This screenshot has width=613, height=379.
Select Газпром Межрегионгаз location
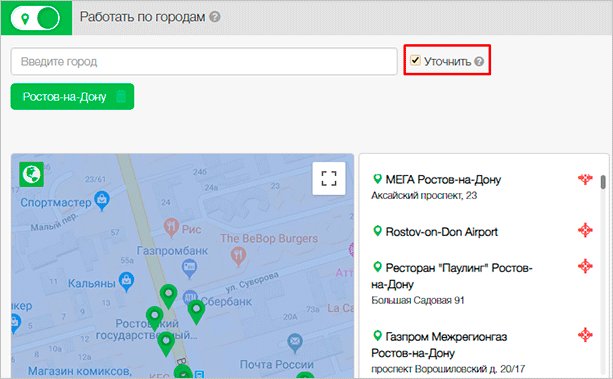(439, 345)
